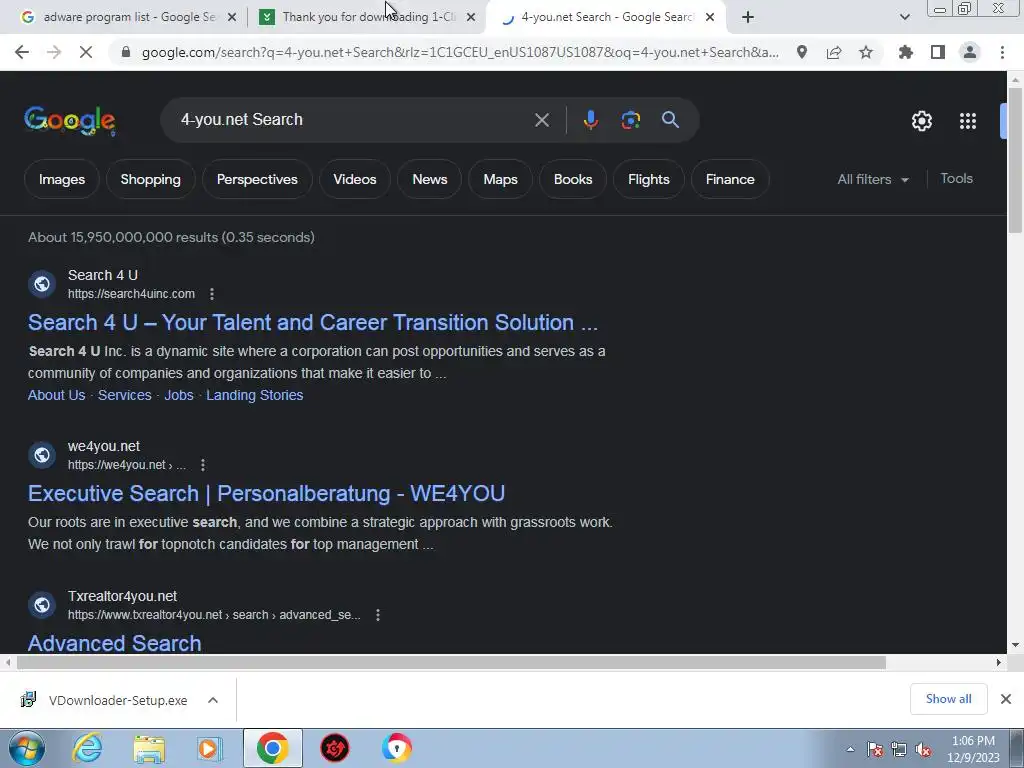The image size is (1024, 768).
Task: Open File Explorer from taskbar
Action: (149, 748)
